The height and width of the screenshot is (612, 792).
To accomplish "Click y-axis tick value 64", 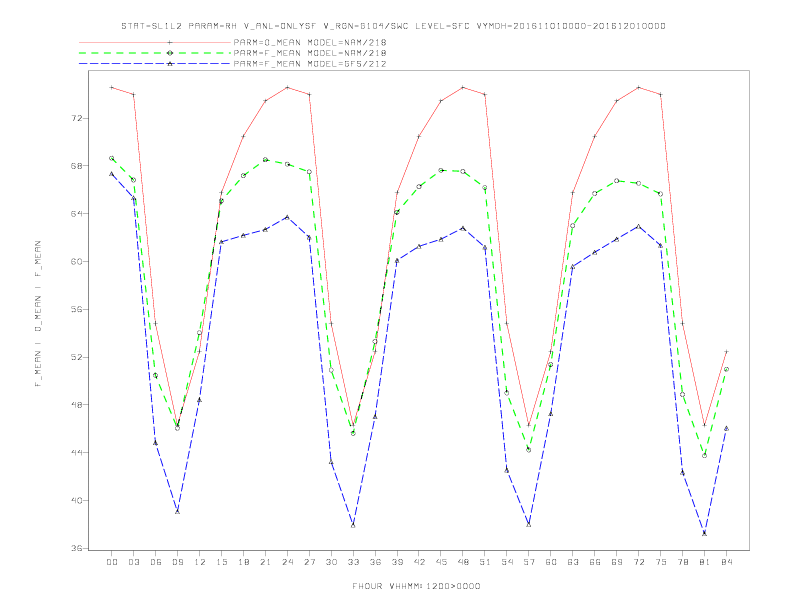I will click(76, 214).
